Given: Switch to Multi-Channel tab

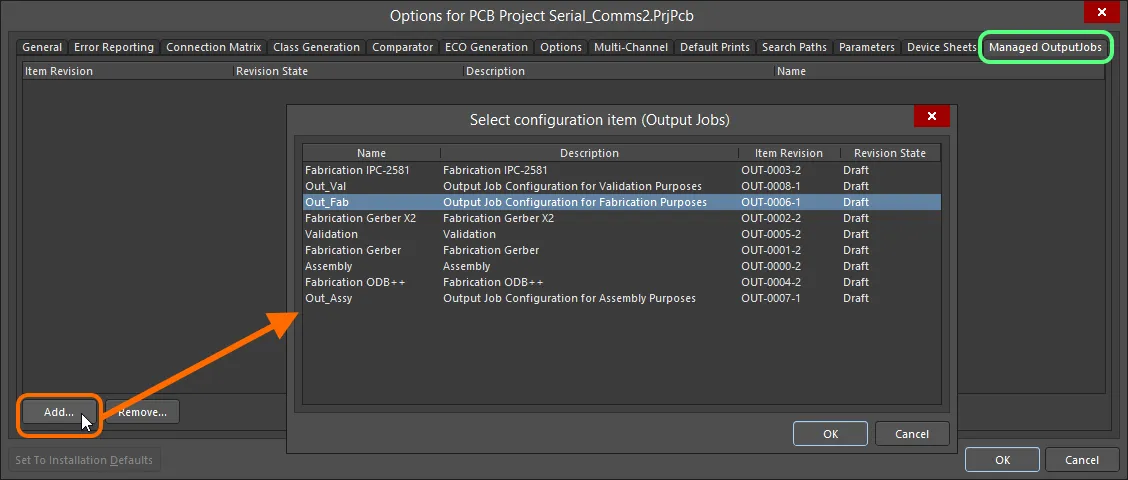Looking at the screenshot, I should click(631, 47).
